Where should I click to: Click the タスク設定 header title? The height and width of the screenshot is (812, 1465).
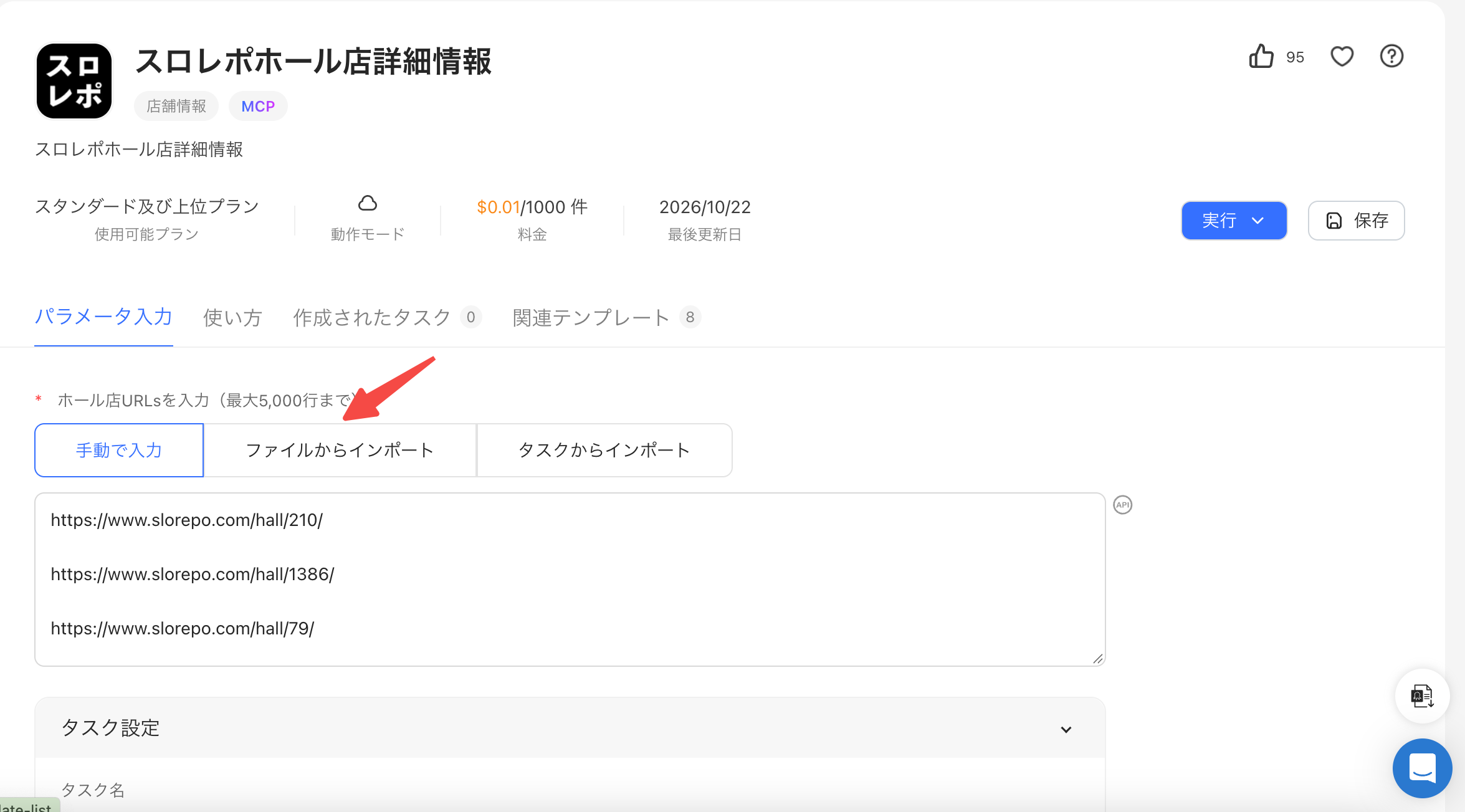[110, 728]
